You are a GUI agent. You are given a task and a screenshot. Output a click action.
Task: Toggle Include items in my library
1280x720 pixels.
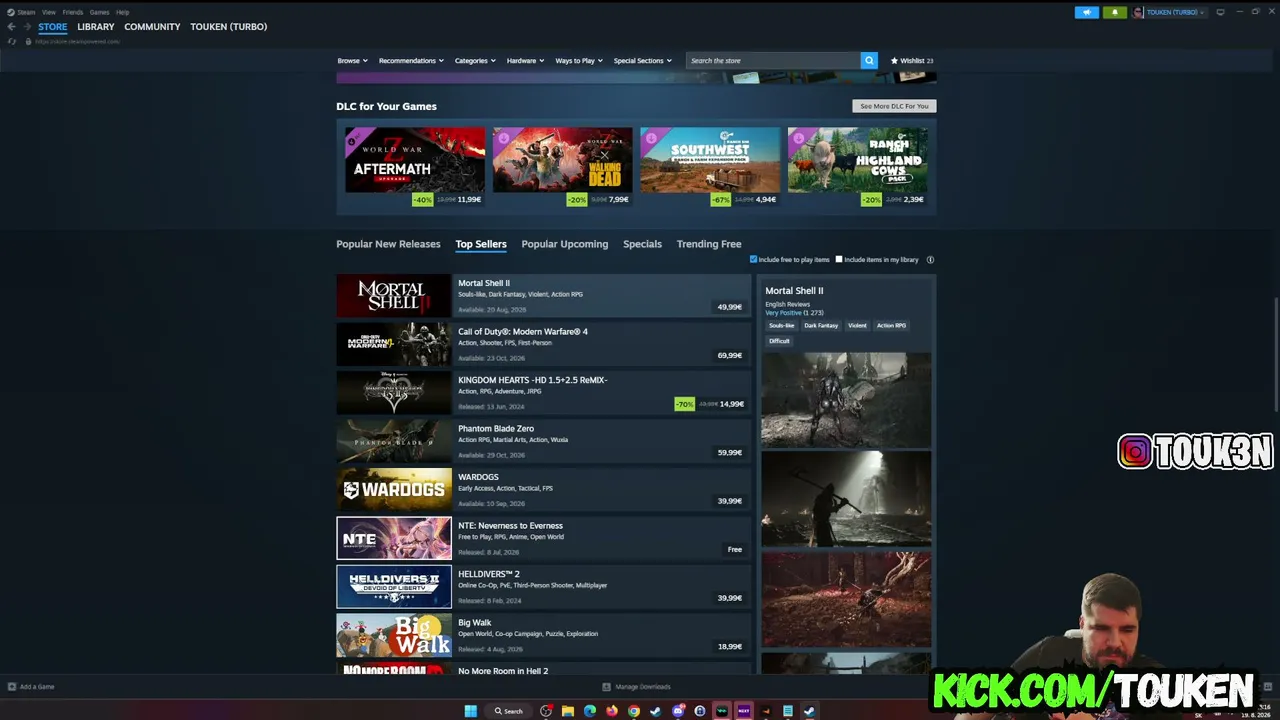(x=839, y=260)
